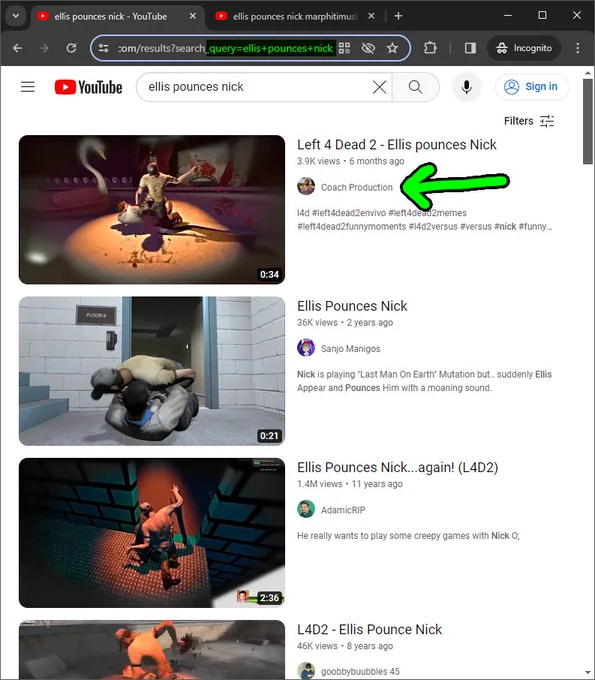
Task: Open Coach Production channel avatar
Action: 306,186
